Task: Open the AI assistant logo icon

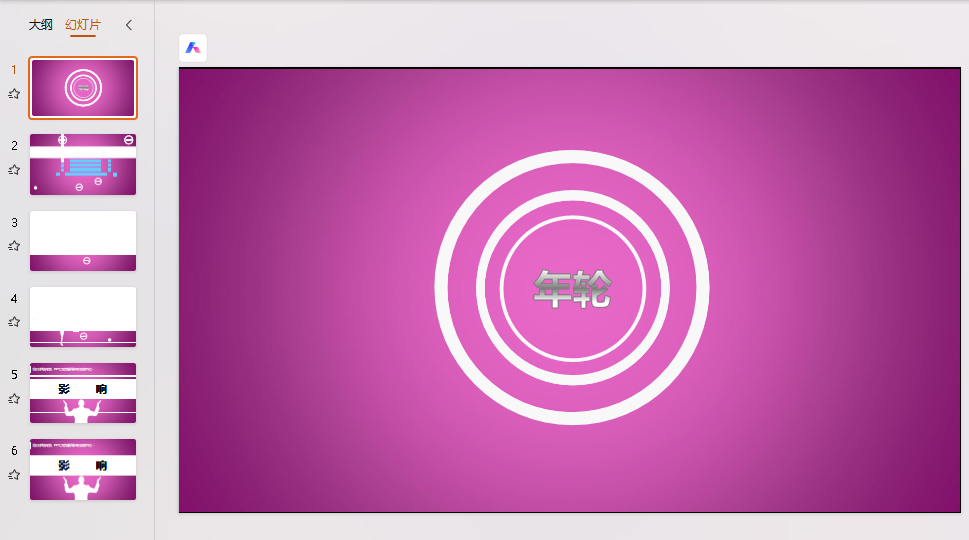Action: tap(193, 48)
